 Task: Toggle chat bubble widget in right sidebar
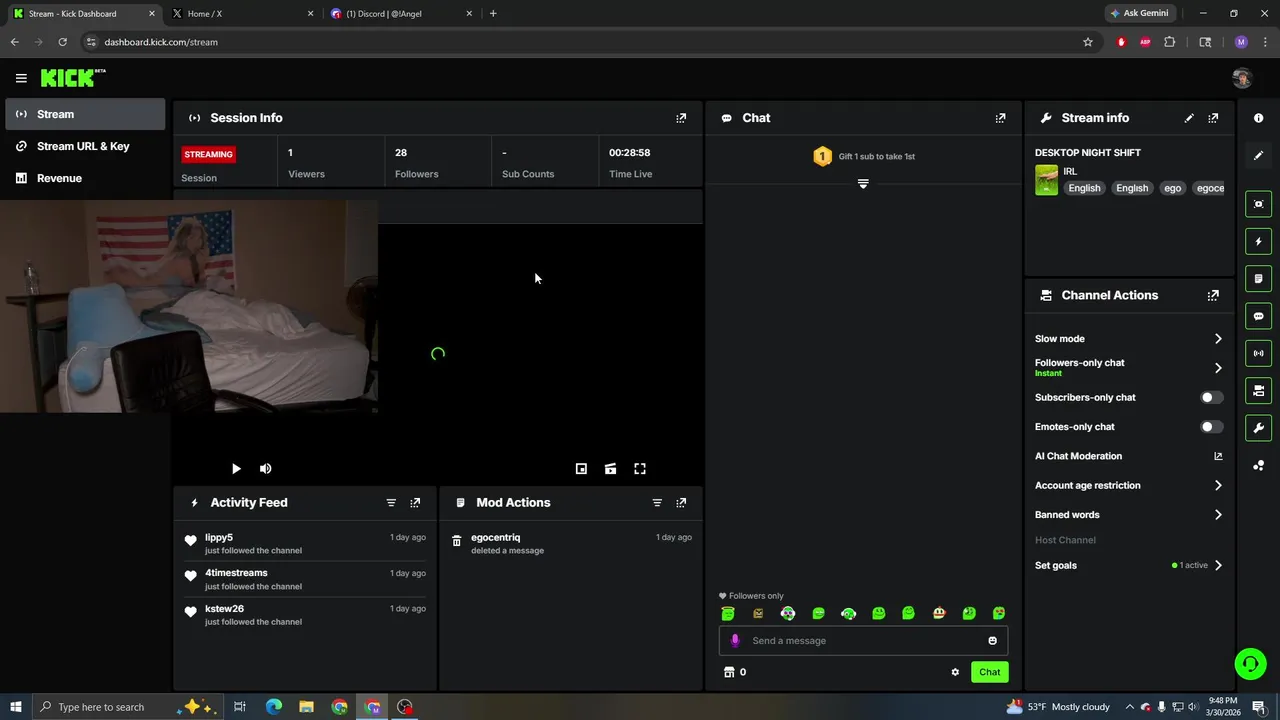click(1258, 316)
